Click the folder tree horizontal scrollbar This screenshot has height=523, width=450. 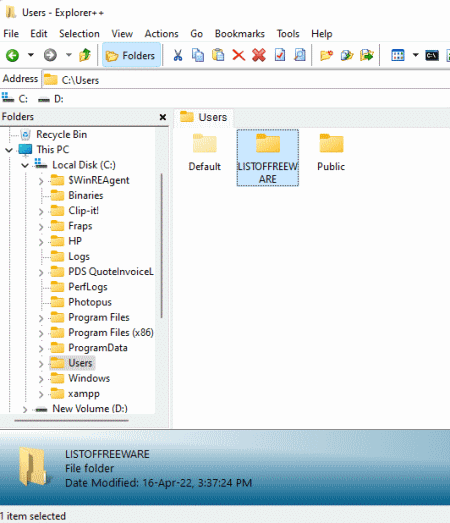pyautogui.click(x=71, y=421)
